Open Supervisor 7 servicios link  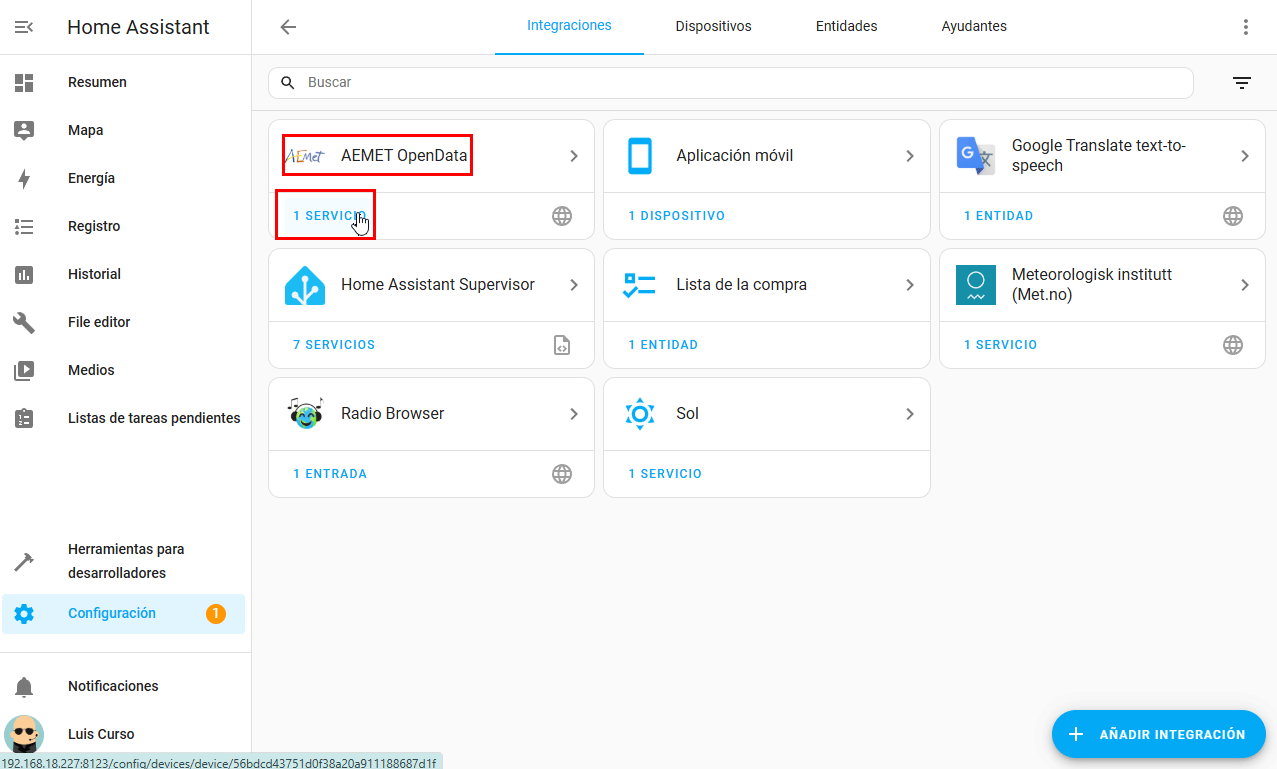pos(334,345)
